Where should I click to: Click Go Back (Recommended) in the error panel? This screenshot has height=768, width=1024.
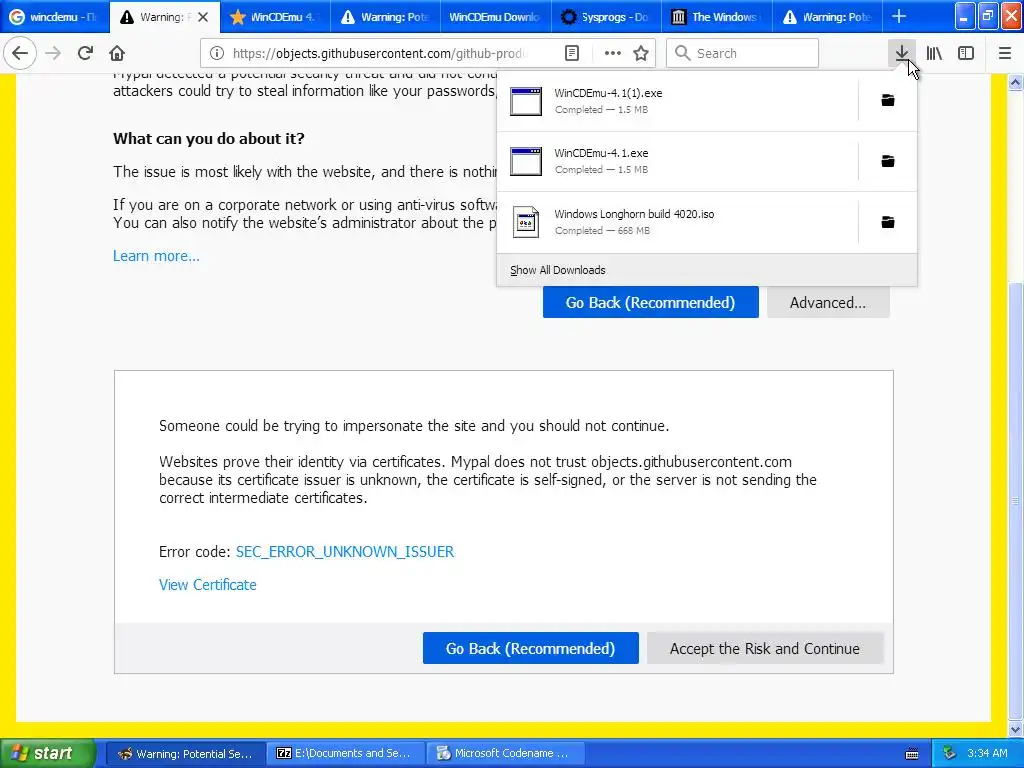pos(530,648)
